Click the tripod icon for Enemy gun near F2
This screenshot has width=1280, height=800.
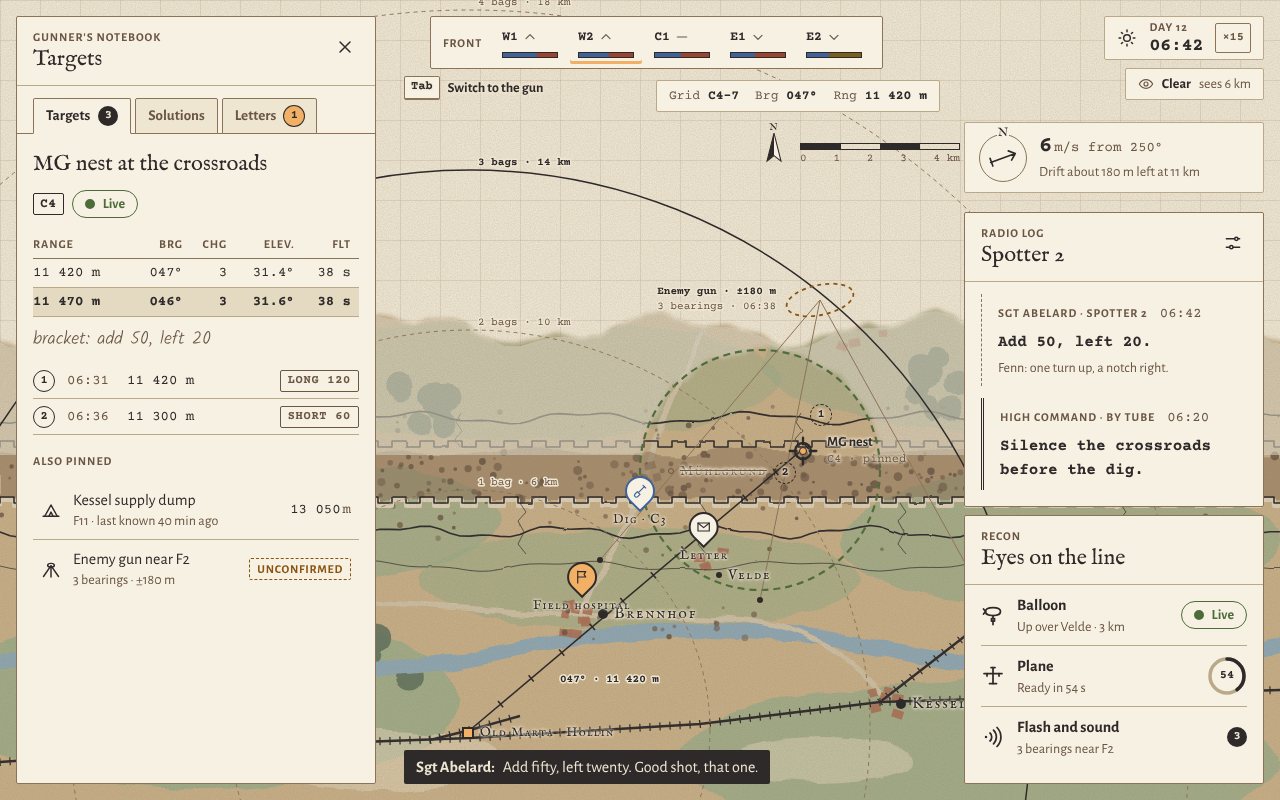(50, 569)
